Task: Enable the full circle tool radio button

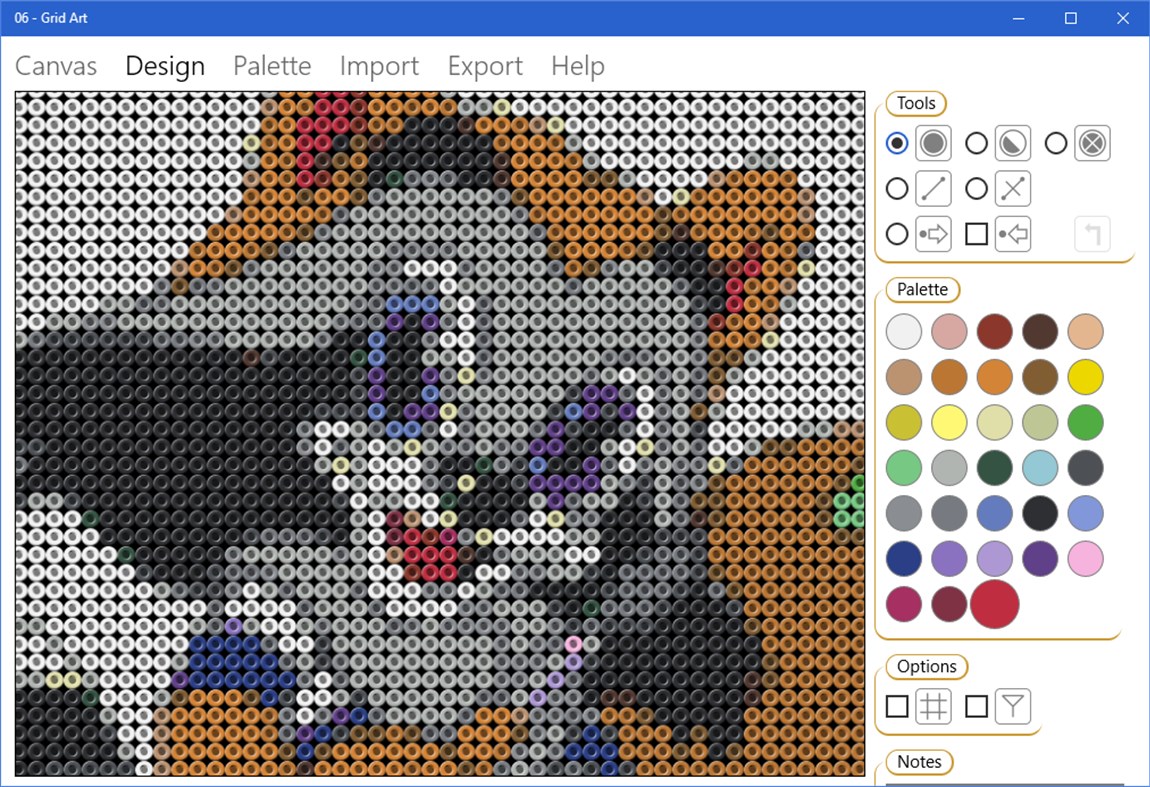Action: [x=897, y=143]
